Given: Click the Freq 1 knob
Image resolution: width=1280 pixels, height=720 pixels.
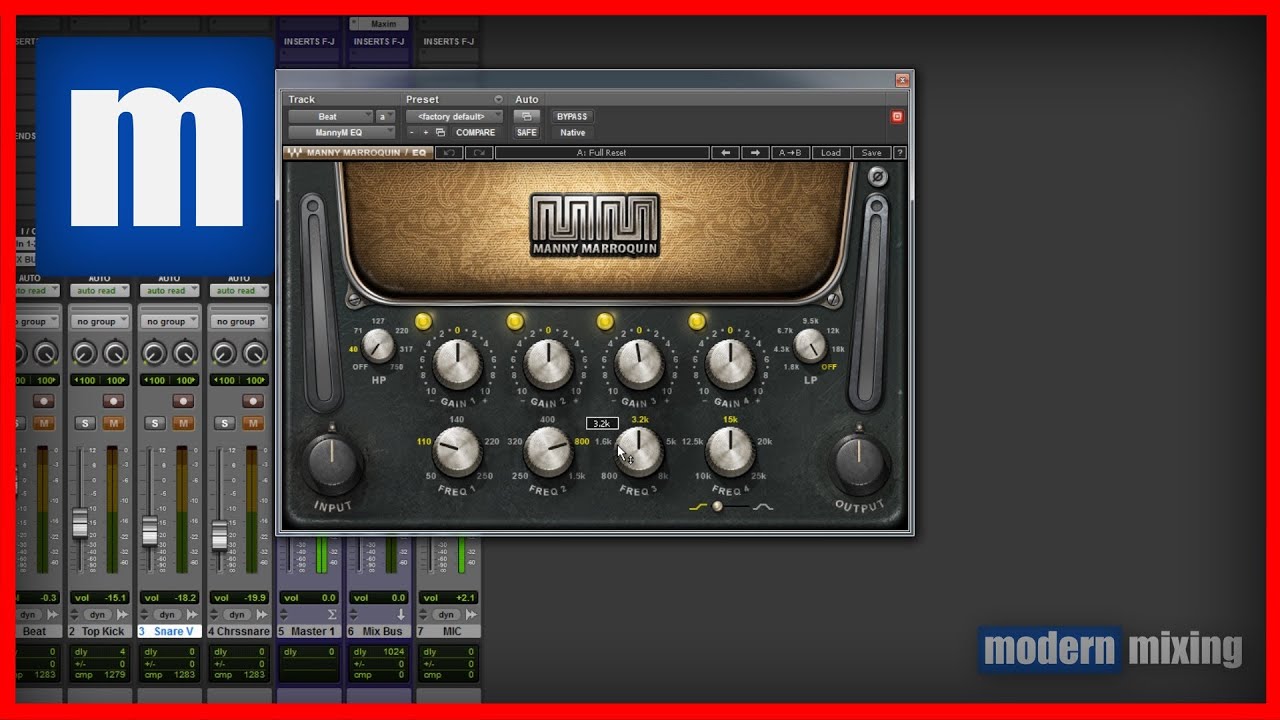Looking at the screenshot, I should (x=457, y=451).
